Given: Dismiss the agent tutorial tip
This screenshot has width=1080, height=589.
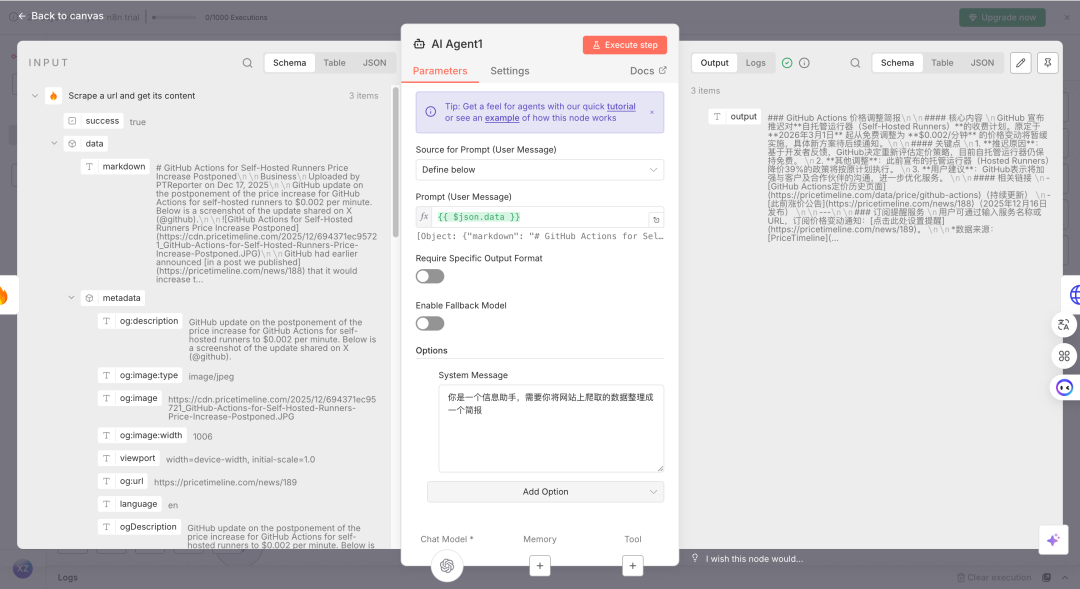Looking at the screenshot, I should [x=652, y=112].
